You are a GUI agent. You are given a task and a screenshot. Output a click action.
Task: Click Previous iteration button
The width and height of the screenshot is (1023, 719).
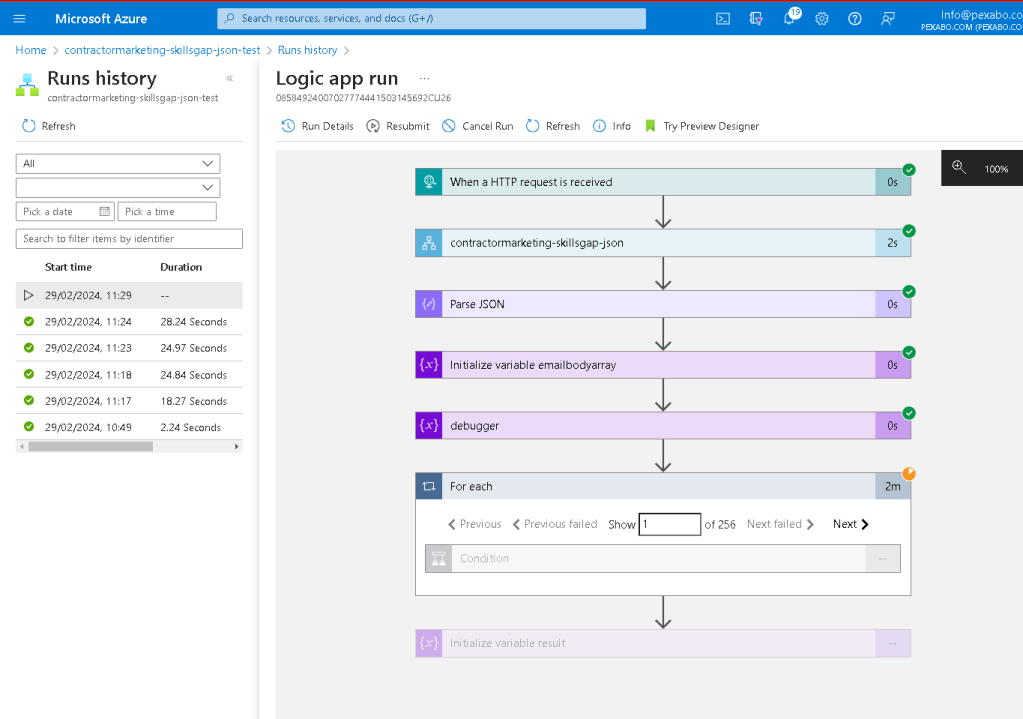point(475,524)
